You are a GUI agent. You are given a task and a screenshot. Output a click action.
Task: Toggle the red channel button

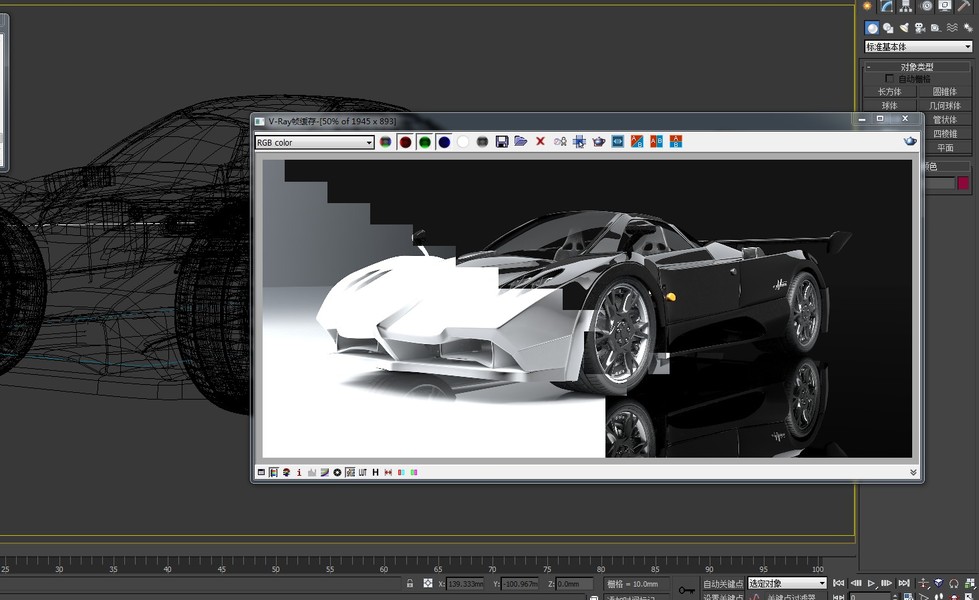[405, 142]
